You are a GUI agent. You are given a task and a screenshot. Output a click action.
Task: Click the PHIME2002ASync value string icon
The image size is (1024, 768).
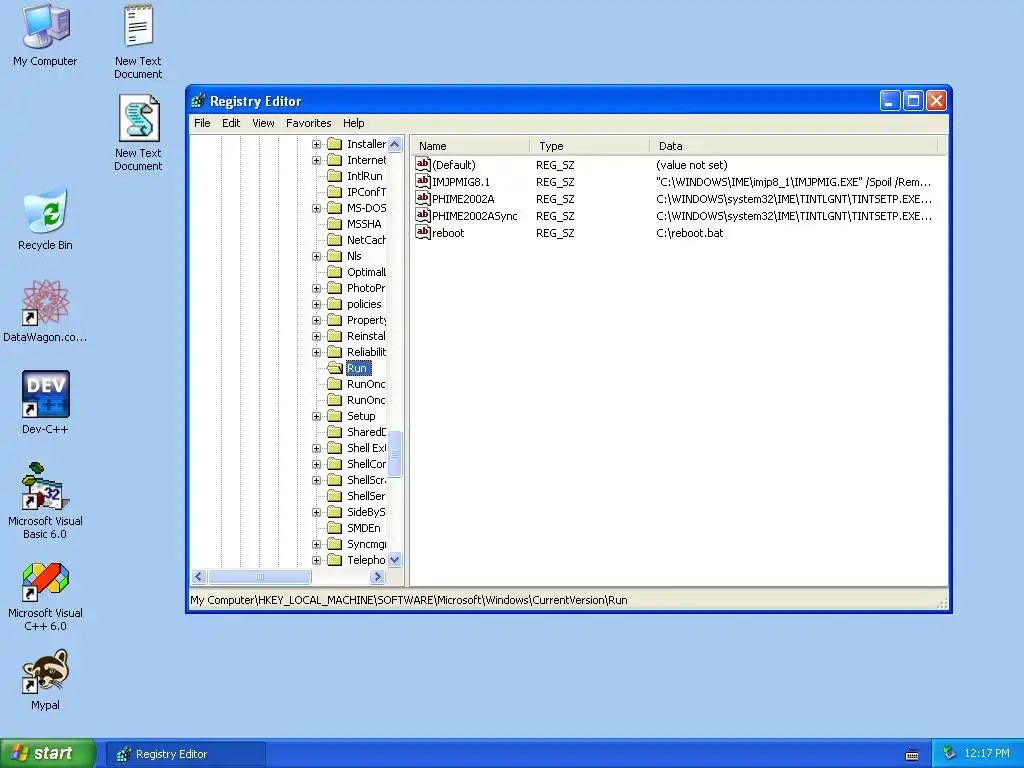[x=423, y=216]
